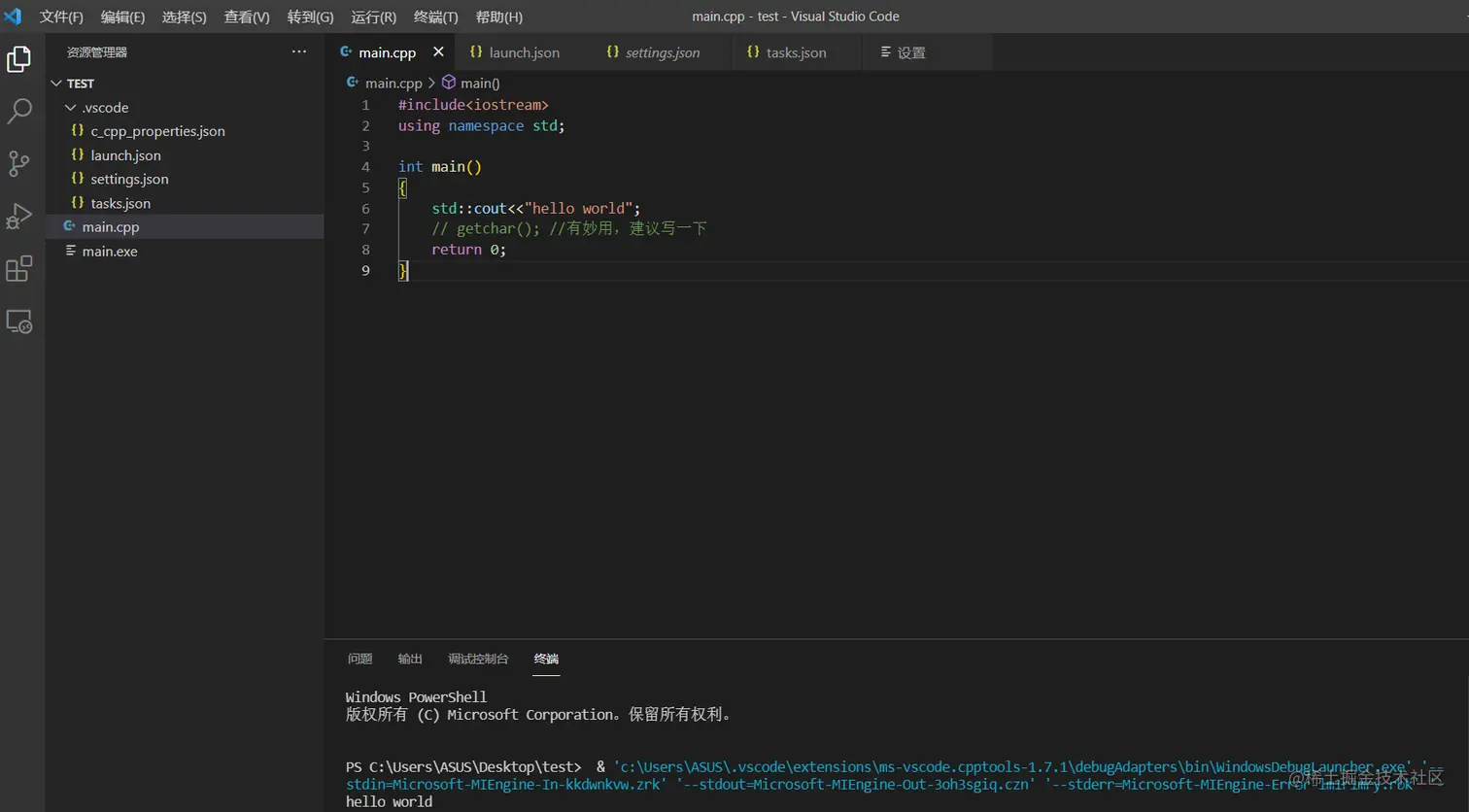Switch to the 调试控制台 panel
The width and height of the screenshot is (1469, 812).
pyautogui.click(x=477, y=659)
